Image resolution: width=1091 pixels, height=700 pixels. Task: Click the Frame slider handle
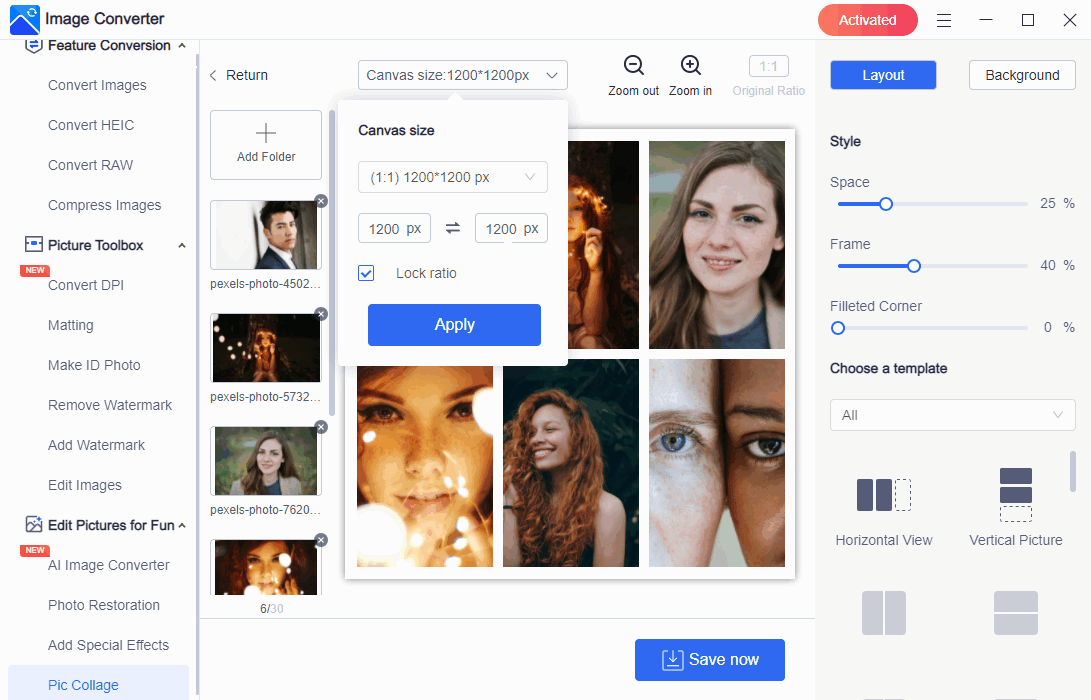click(913, 266)
